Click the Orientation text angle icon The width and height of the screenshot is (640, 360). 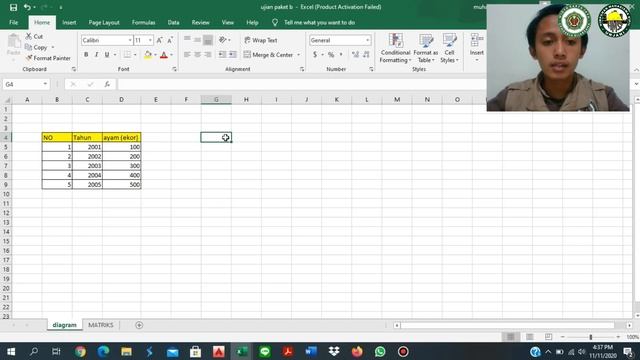[222, 40]
